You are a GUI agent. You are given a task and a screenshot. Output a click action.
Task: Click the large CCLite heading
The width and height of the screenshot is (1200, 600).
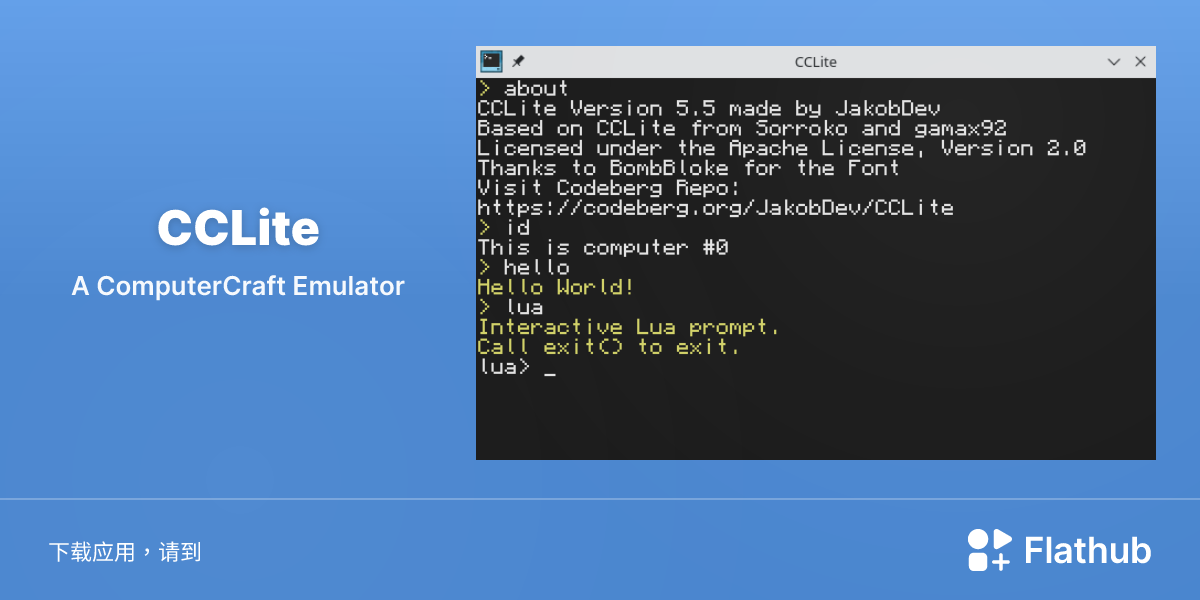238,229
